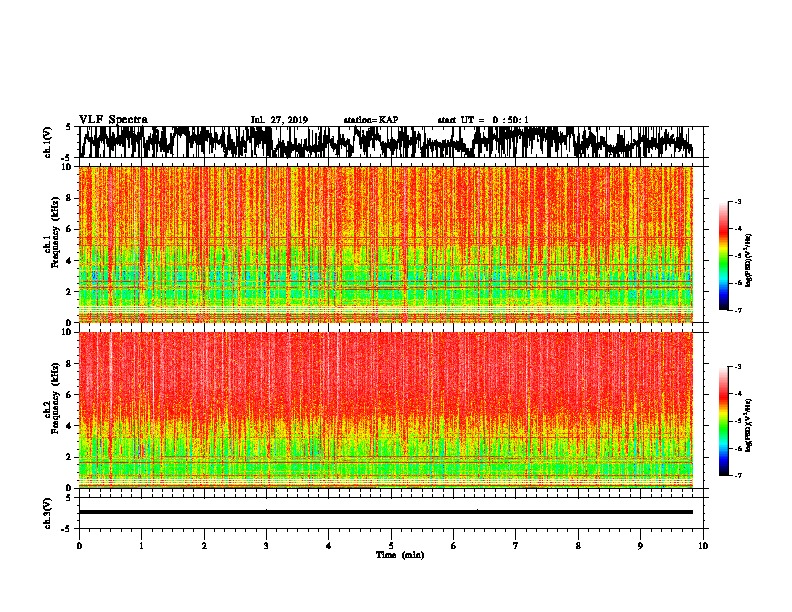
Task: Click the "-3" label on ch.1 color scale
Action: pos(737,202)
